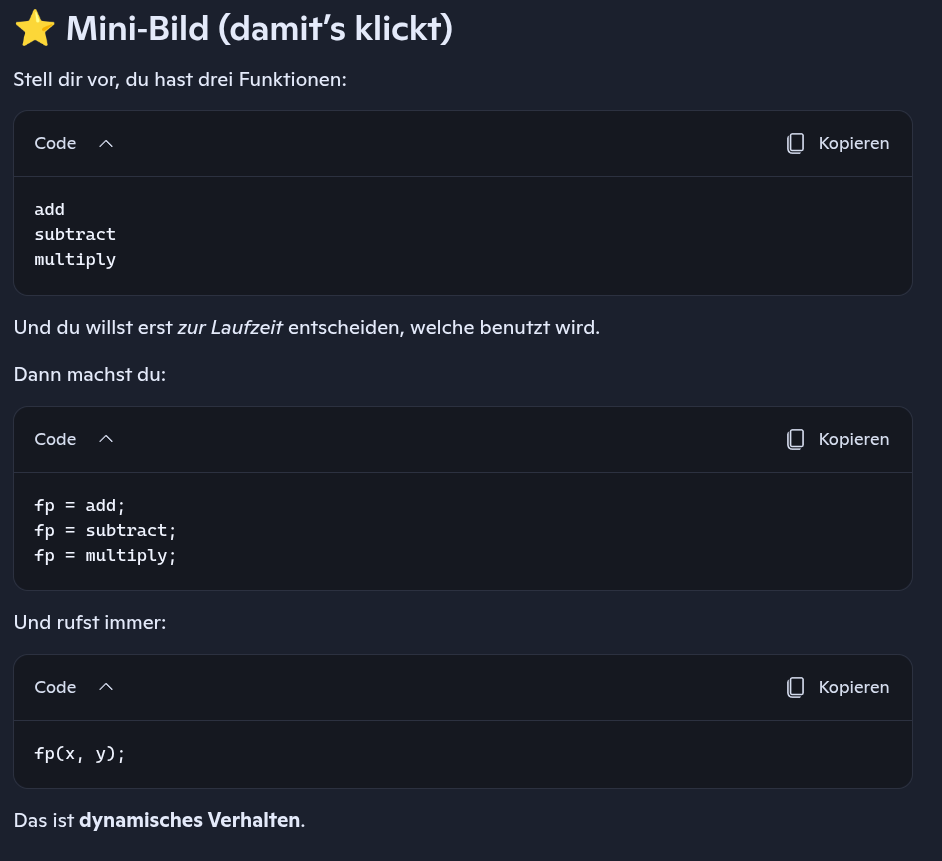
Task: Click the italic 'zur Laufzeit' text
Action: point(230,327)
